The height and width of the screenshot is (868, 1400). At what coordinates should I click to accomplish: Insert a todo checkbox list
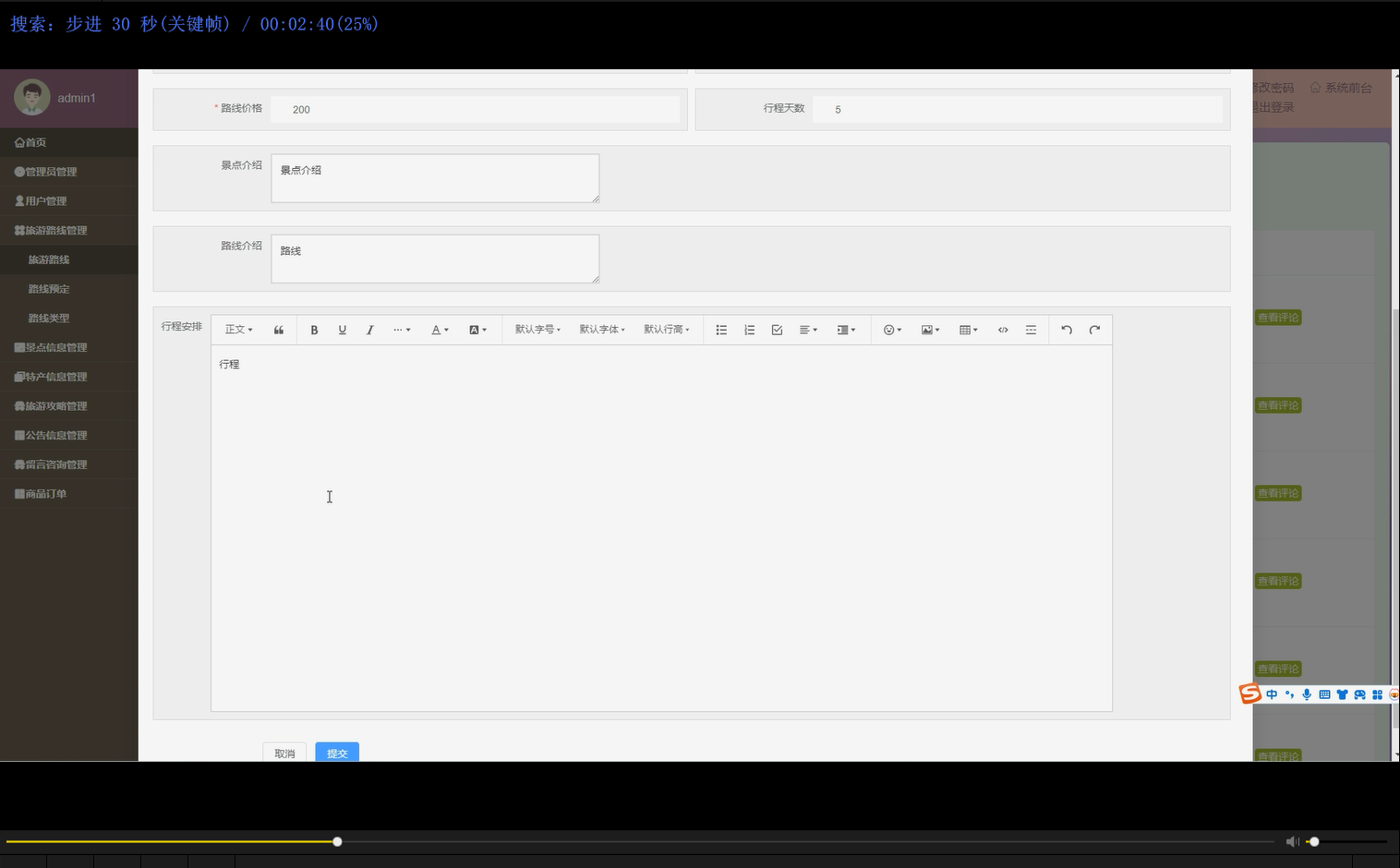click(778, 330)
